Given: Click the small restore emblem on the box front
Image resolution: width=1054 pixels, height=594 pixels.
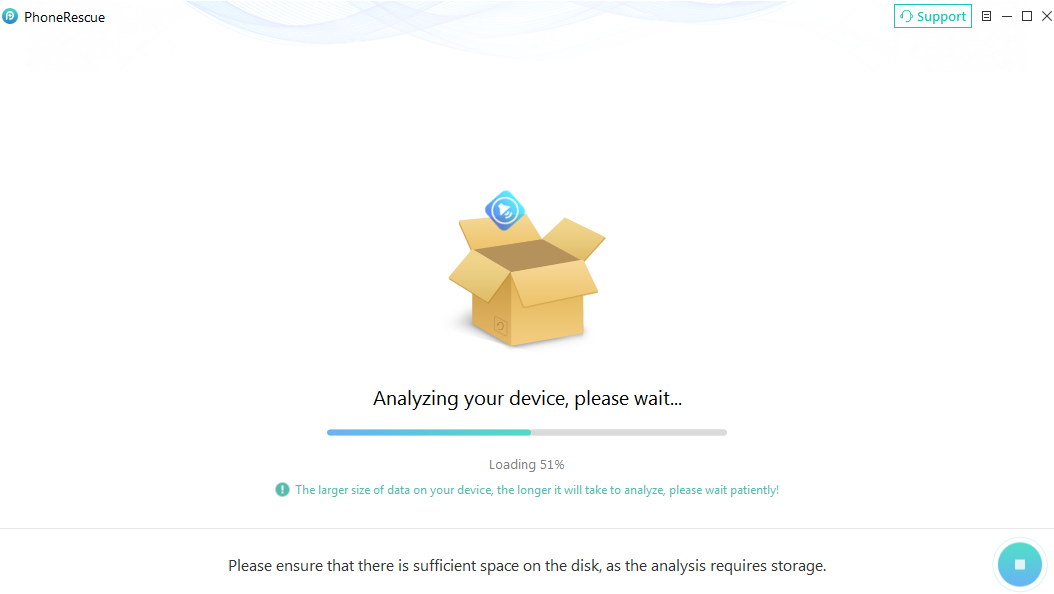Looking at the screenshot, I should click(x=500, y=326).
